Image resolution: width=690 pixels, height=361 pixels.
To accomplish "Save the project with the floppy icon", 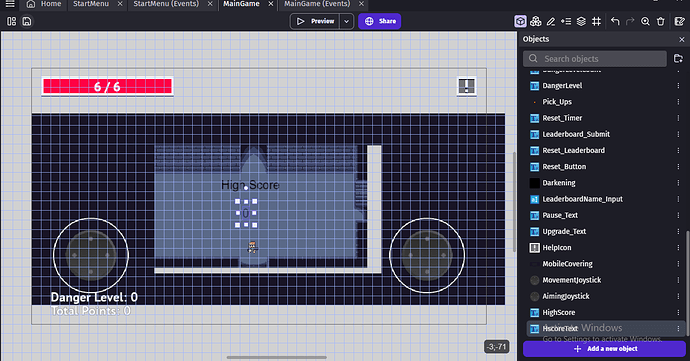I will point(27,21).
